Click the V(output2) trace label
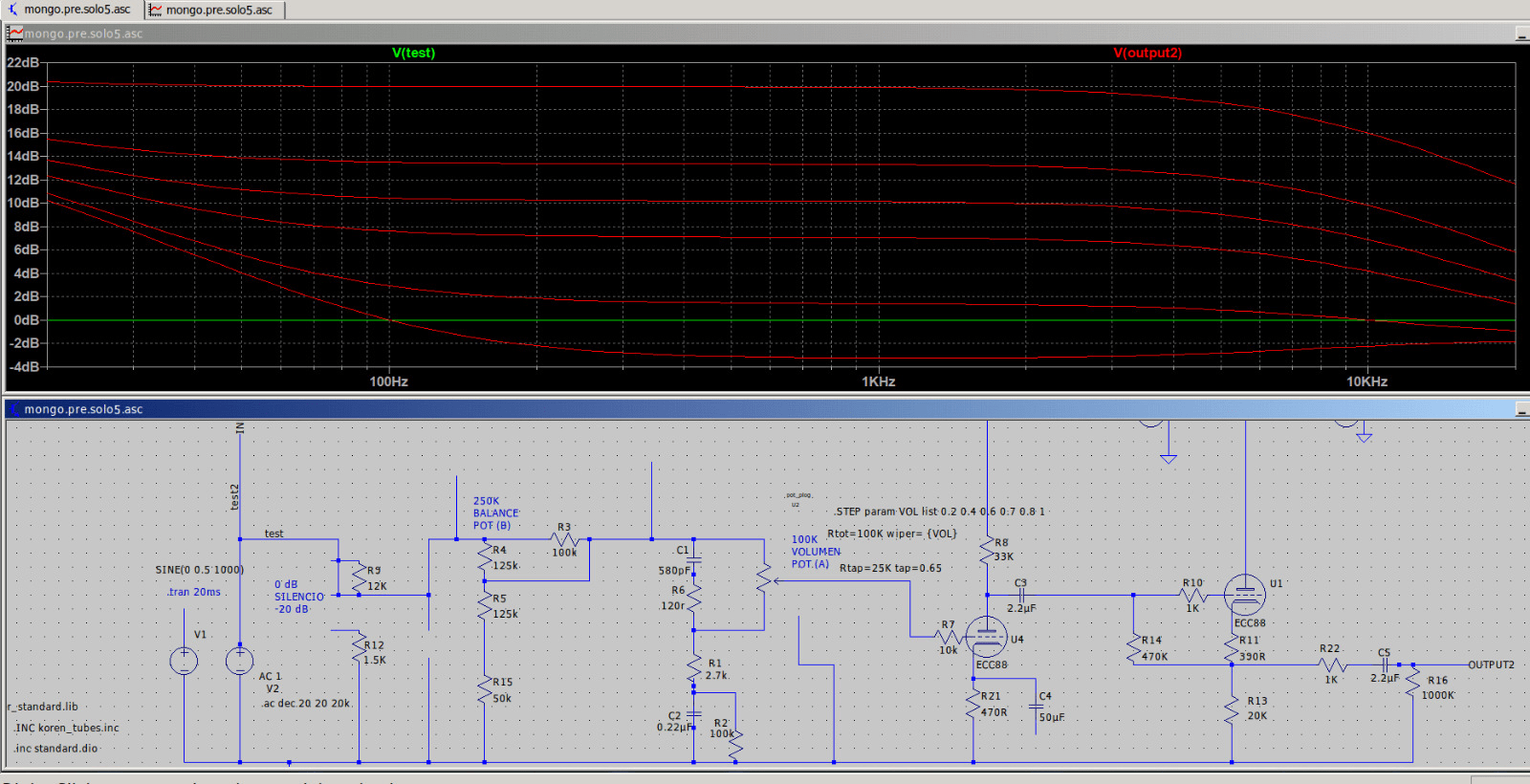1530x784 pixels. [1147, 53]
